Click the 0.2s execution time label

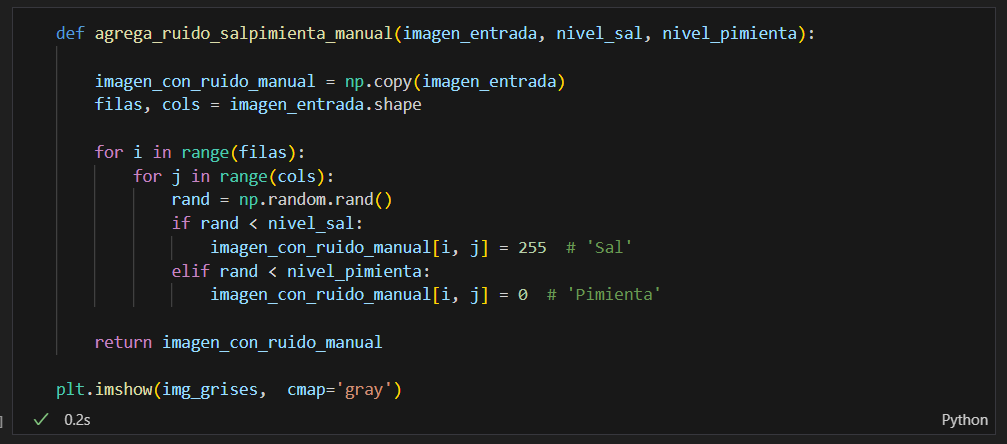(77, 421)
